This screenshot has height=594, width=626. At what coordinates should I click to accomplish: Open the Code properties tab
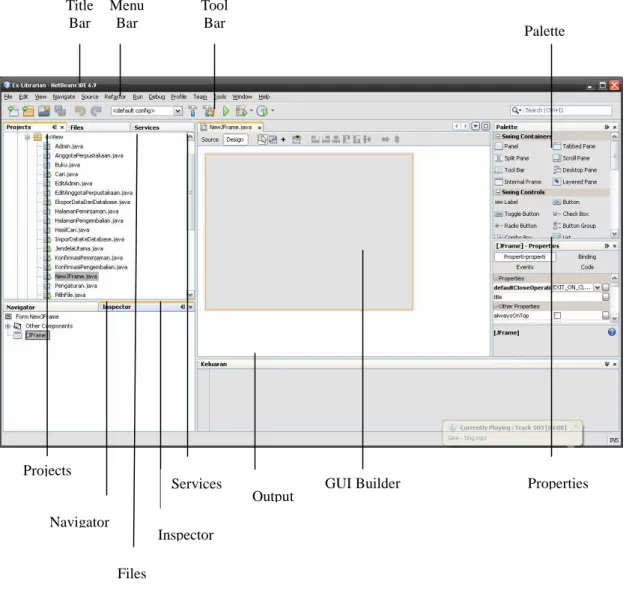click(587, 267)
